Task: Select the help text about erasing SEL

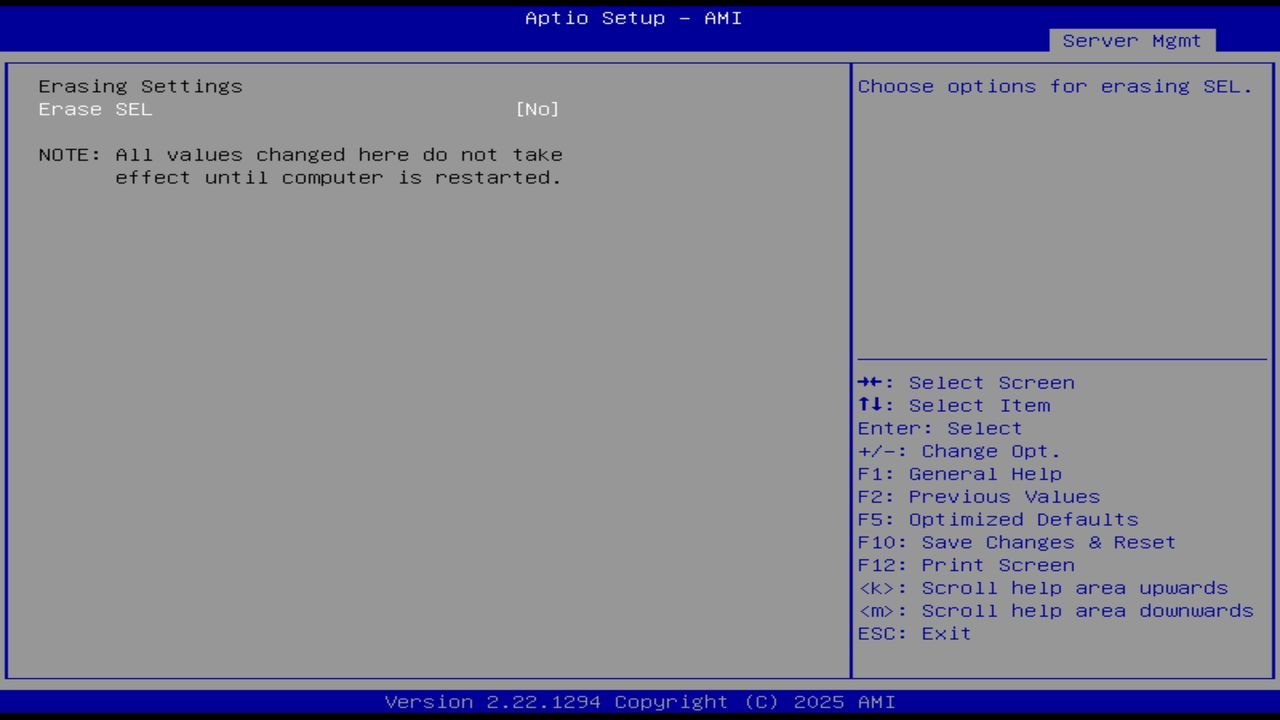Action: [1053, 86]
